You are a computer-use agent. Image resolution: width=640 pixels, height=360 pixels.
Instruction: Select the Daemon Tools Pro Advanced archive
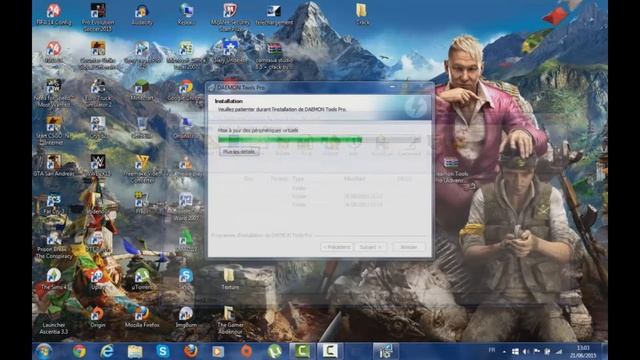(451, 171)
